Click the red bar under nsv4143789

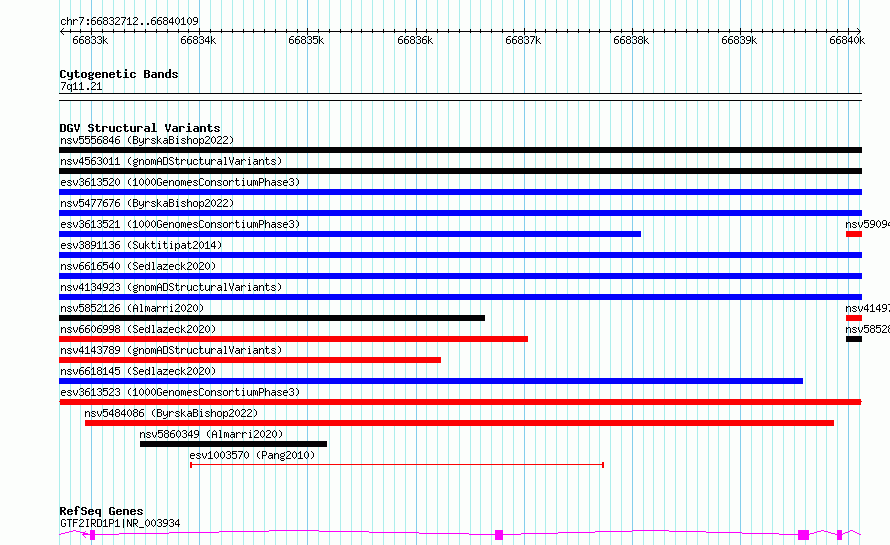click(250, 360)
